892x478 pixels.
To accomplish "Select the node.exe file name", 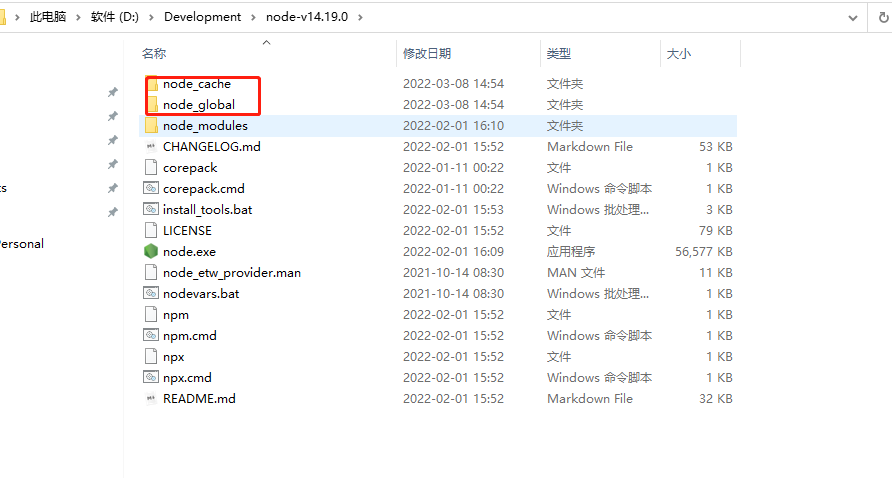I will point(189,252).
